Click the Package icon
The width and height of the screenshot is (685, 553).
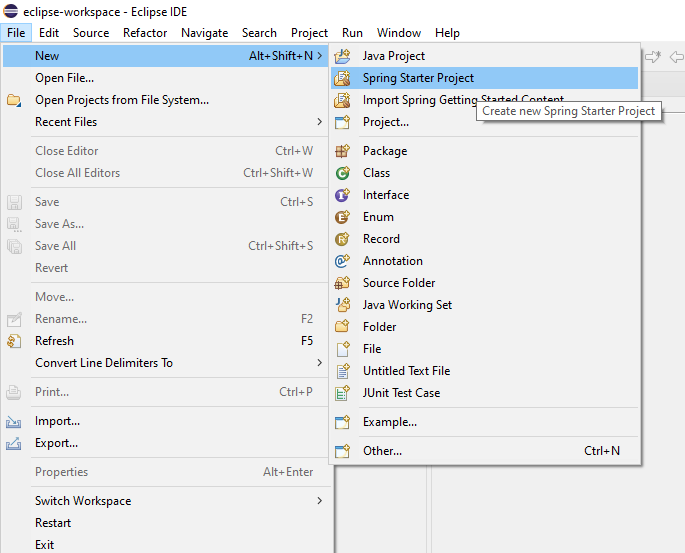(x=342, y=151)
